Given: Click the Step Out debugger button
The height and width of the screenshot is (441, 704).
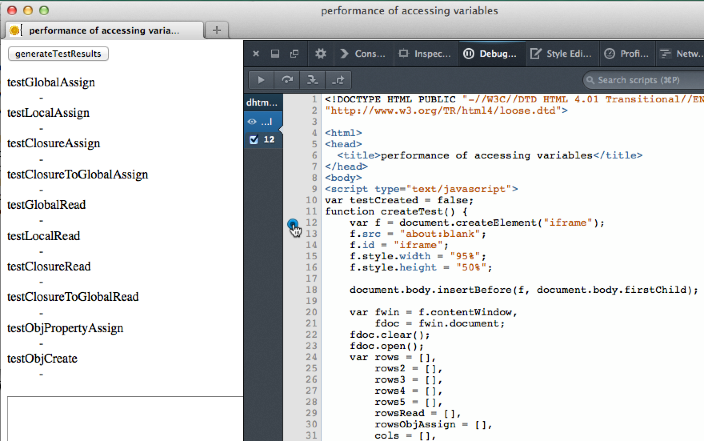Looking at the screenshot, I should (339, 80).
